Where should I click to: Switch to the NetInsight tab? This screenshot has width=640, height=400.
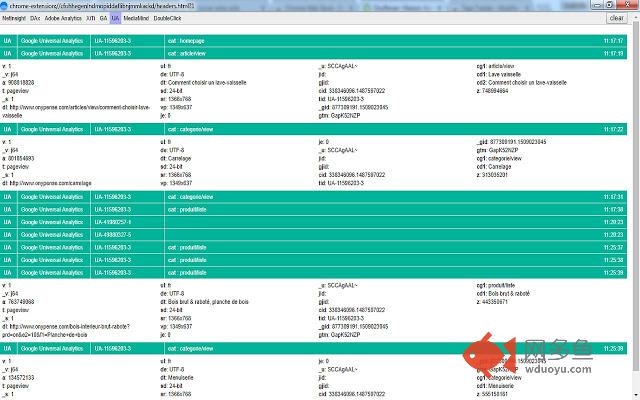14,18
